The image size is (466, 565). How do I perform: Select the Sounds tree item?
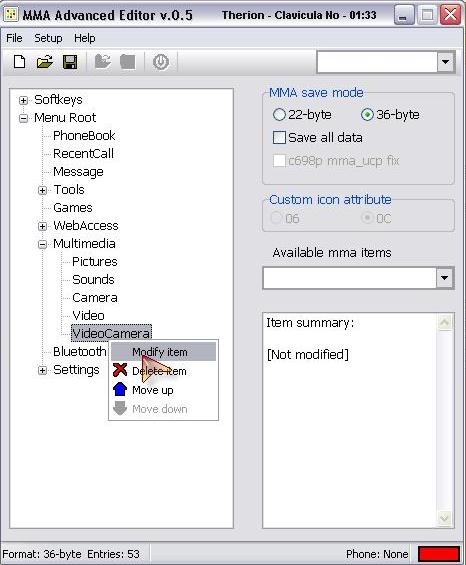[93, 280]
